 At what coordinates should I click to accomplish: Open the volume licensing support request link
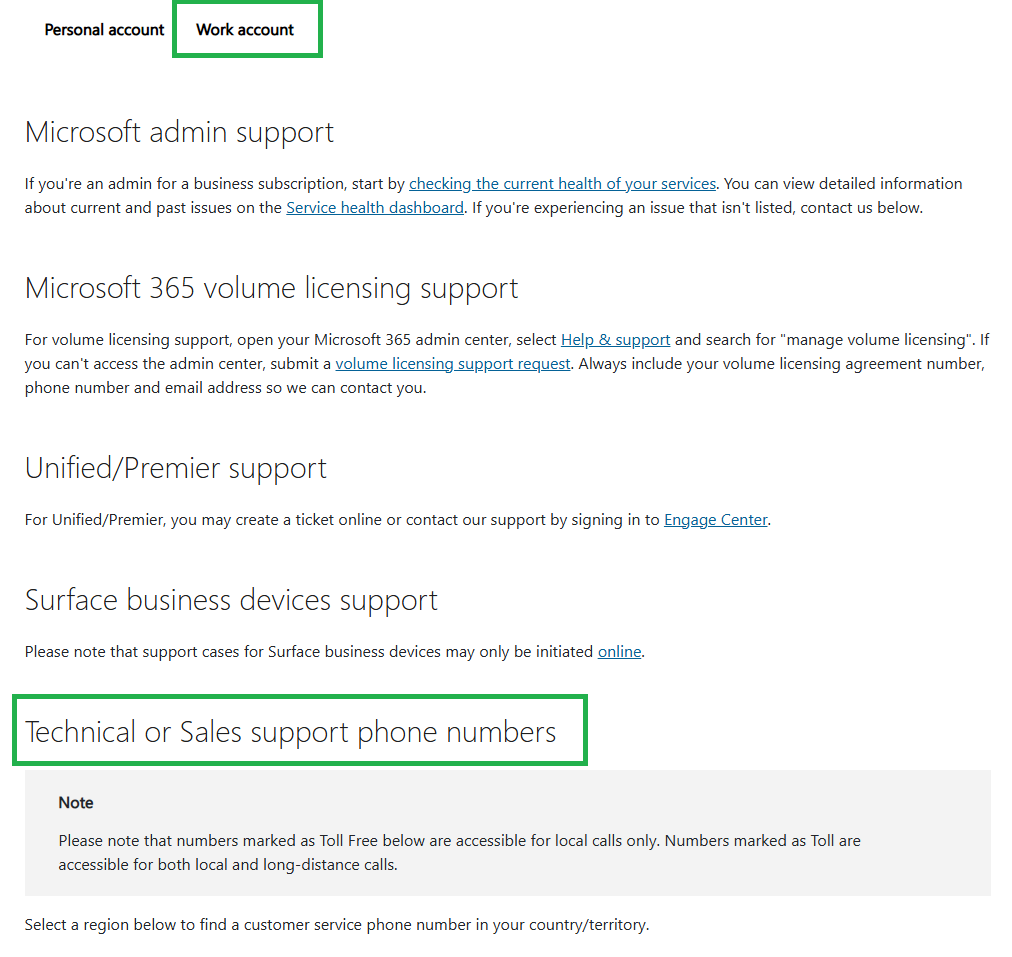452,364
